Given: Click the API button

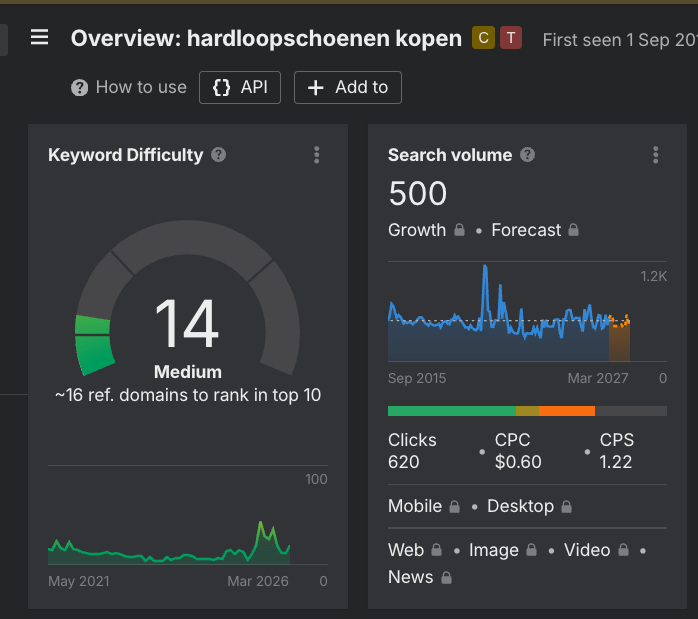Looking at the screenshot, I should [240, 87].
